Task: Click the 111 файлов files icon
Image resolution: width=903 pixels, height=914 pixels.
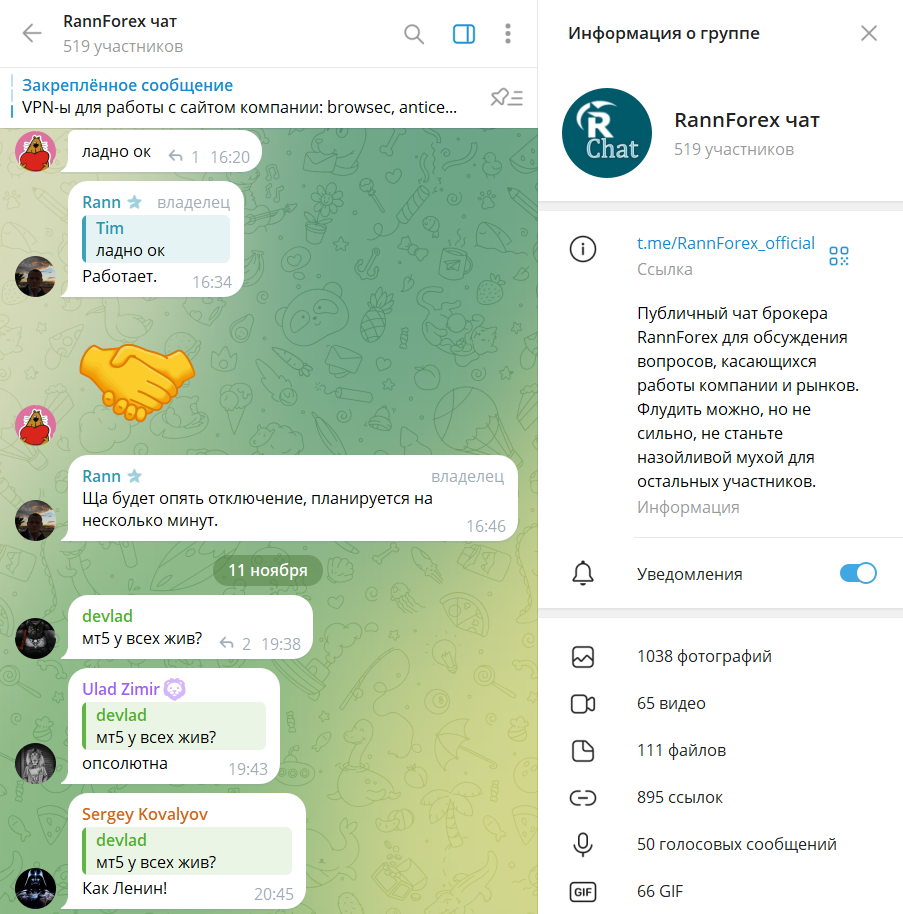Action: (582, 751)
